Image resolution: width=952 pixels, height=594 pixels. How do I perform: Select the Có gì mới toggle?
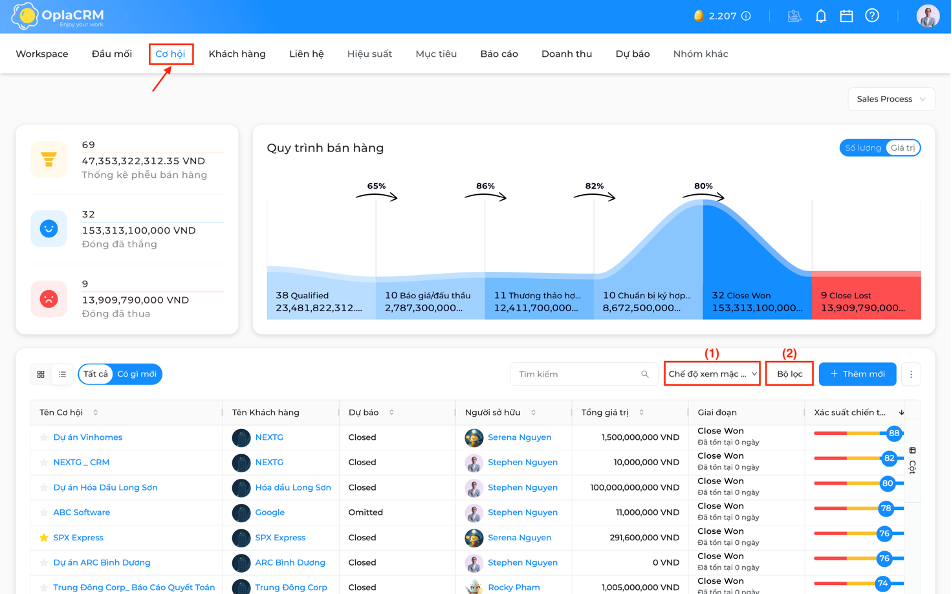tap(137, 374)
